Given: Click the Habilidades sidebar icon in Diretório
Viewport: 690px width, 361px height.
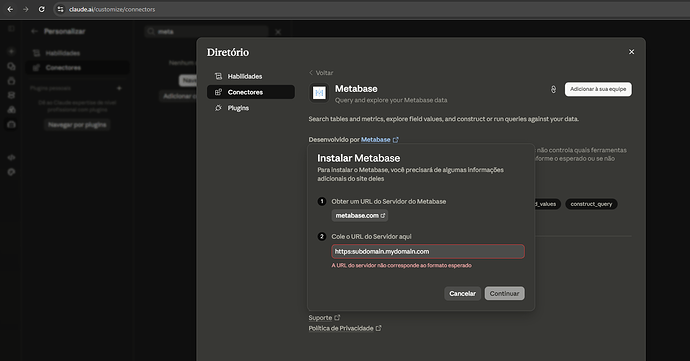Looking at the screenshot, I should (218, 76).
